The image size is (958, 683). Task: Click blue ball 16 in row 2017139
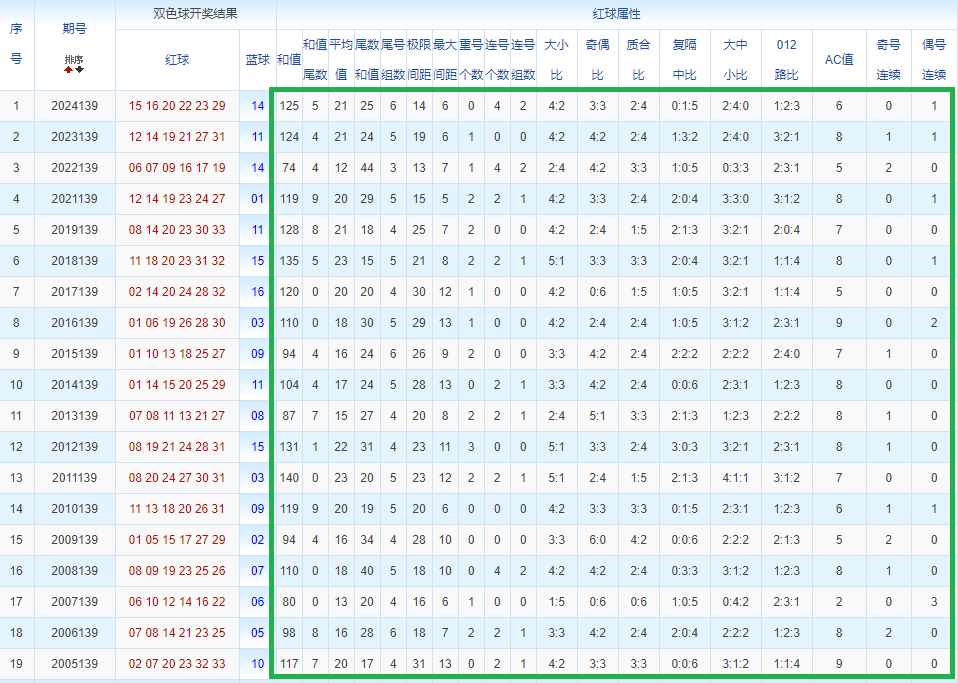coord(258,292)
